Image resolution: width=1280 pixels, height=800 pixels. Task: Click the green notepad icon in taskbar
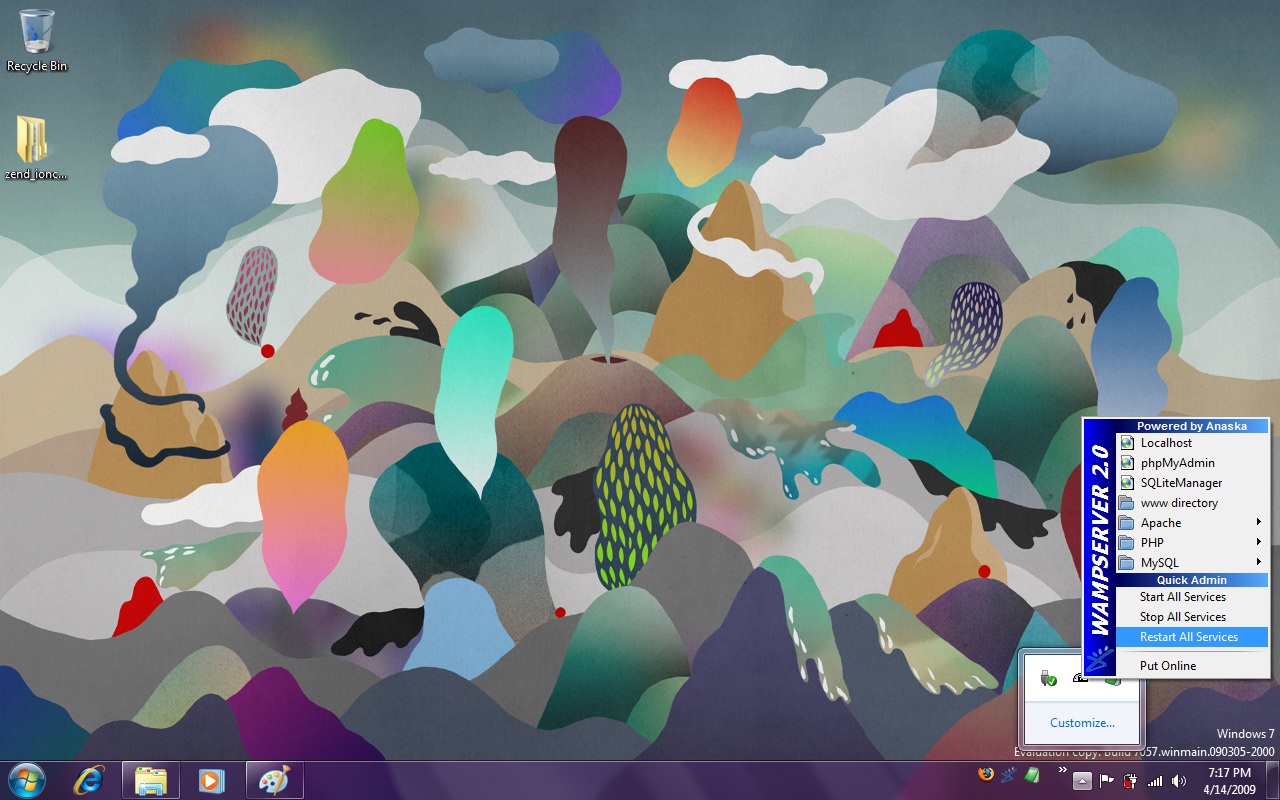coord(1032,775)
